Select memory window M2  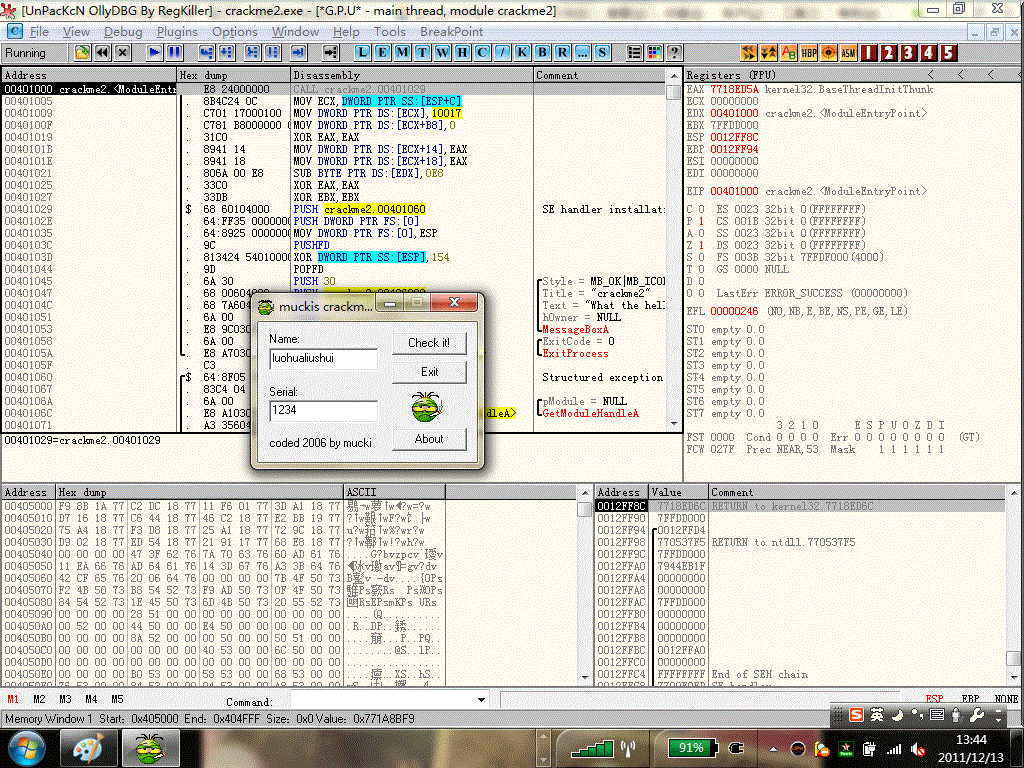tap(39, 699)
